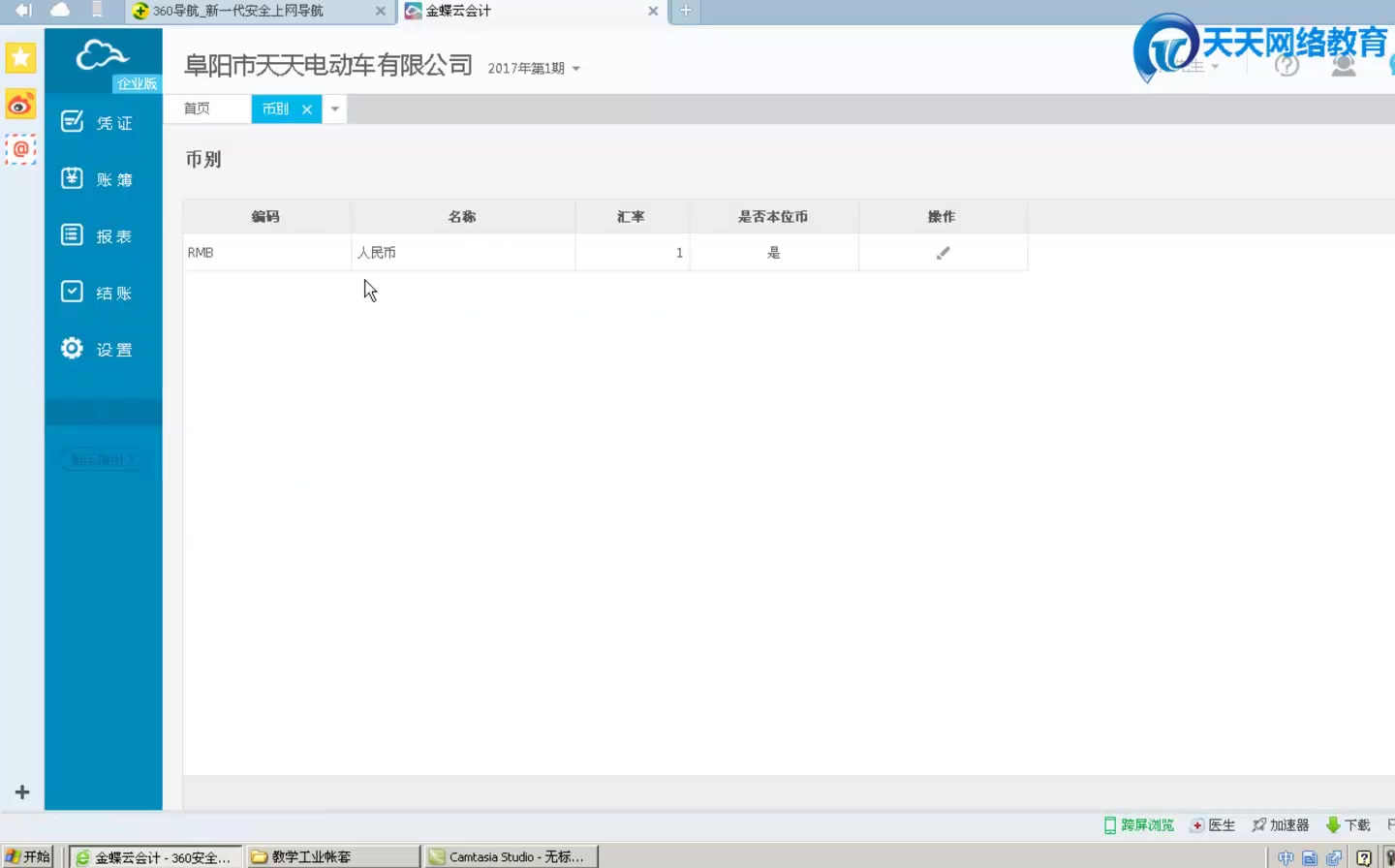1395x868 pixels.
Task: Open the 凭证 voucher sidebar icon
Action: [72, 121]
